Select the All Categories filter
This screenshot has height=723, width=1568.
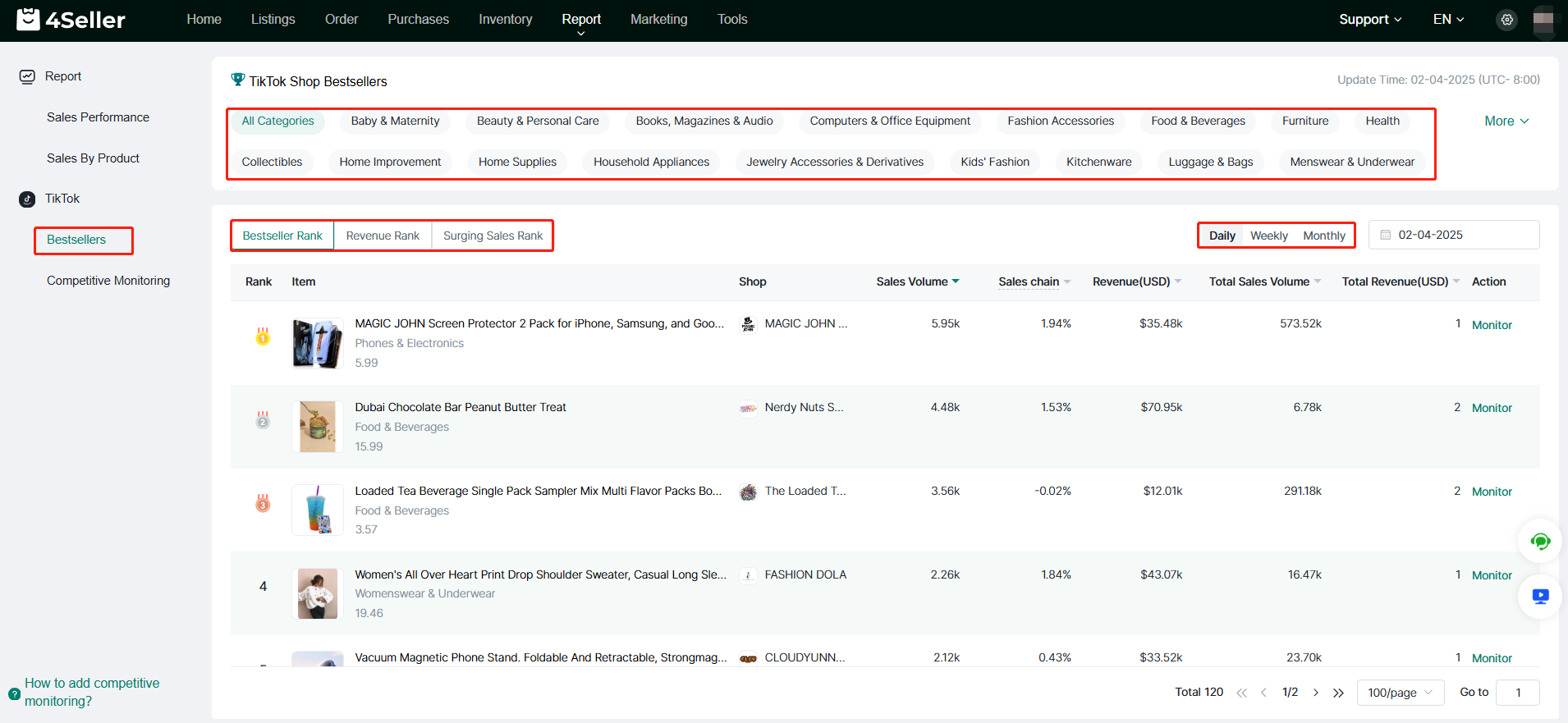277,121
